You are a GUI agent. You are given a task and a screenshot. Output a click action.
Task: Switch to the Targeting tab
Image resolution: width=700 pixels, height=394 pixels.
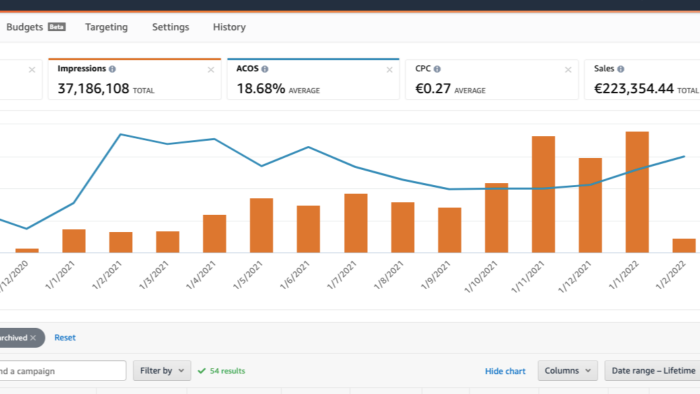pyautogui.click(x=106, y=27)
